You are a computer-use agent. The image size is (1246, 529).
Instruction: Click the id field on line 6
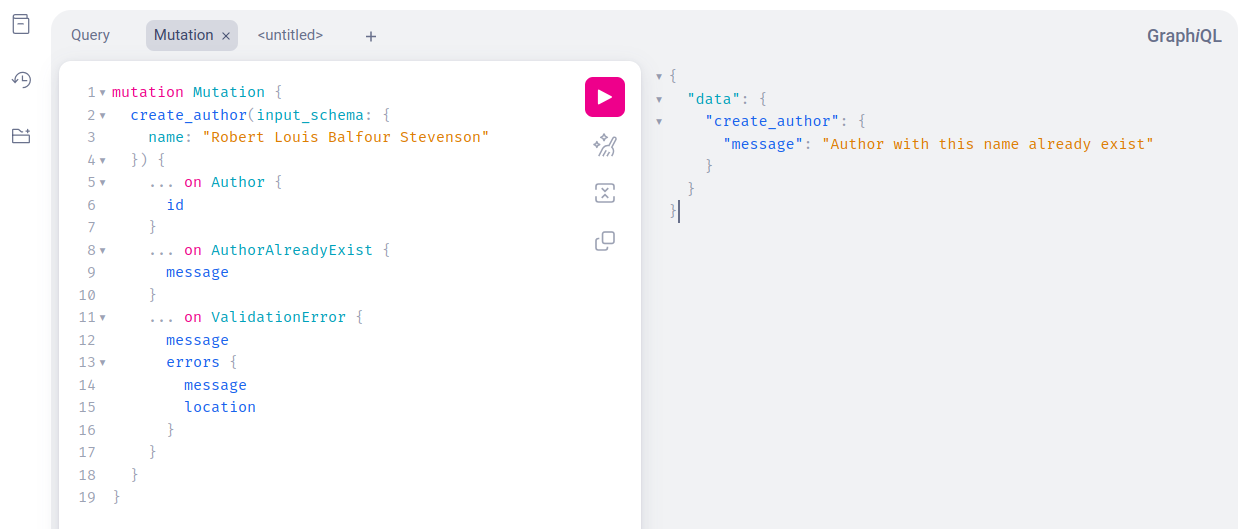(175, 205)
